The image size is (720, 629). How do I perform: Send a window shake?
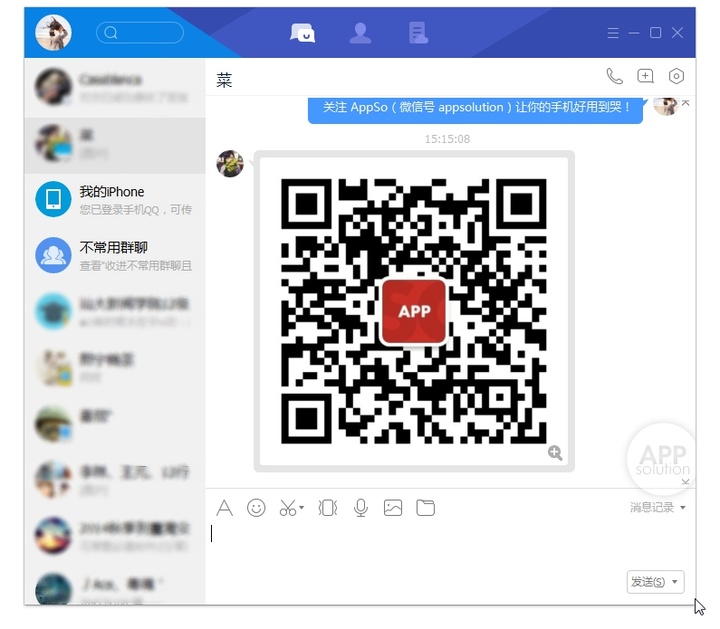point(328,508)
